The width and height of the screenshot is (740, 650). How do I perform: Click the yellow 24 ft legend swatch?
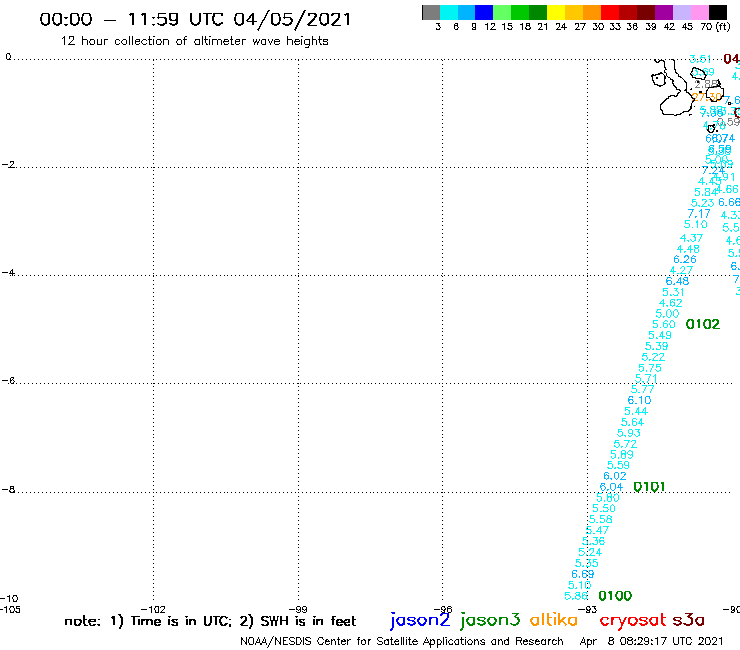pyautogui.click(x=556, y=13)
